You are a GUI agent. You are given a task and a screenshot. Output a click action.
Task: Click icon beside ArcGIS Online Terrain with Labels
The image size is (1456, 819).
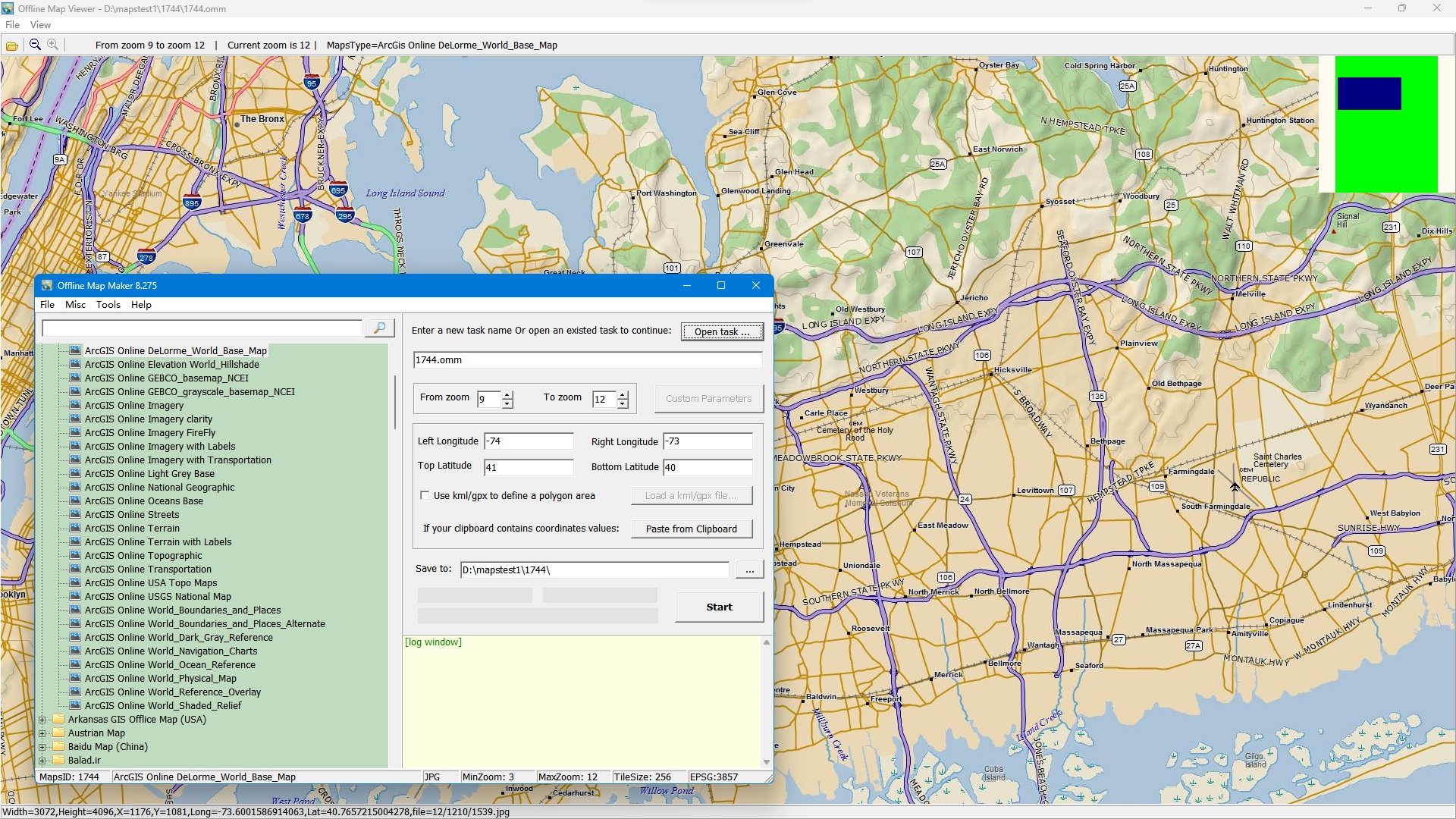(75, 541)
